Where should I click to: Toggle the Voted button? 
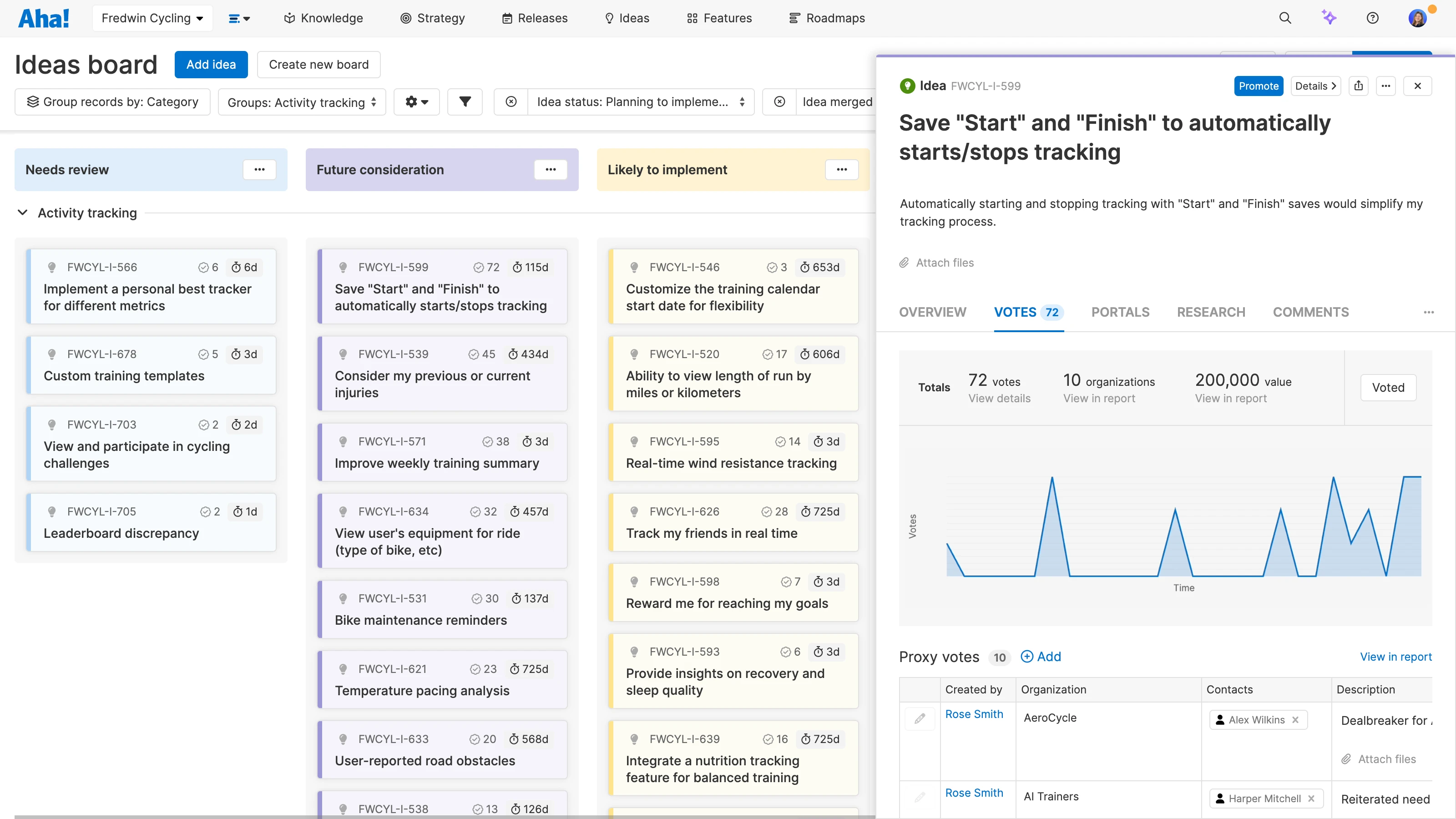point(1388,388)
